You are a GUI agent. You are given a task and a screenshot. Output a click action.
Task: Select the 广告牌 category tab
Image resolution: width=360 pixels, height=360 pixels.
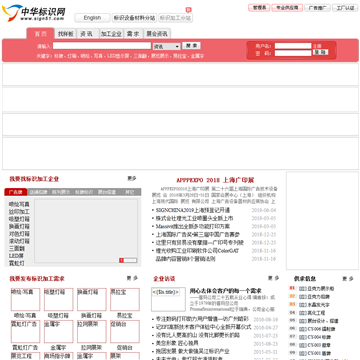(16, 192)
